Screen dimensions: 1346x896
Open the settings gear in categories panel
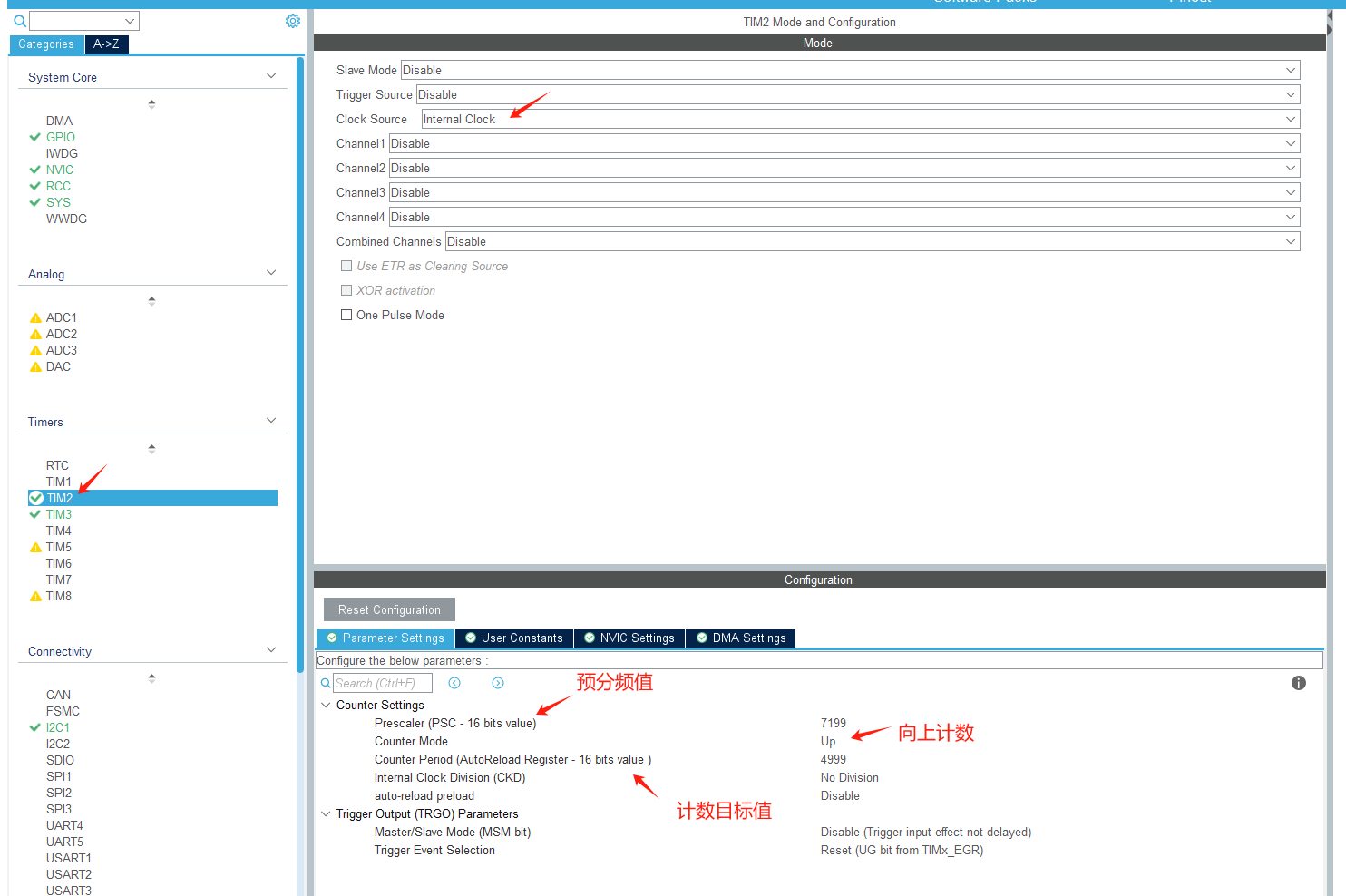click(293, 21)
